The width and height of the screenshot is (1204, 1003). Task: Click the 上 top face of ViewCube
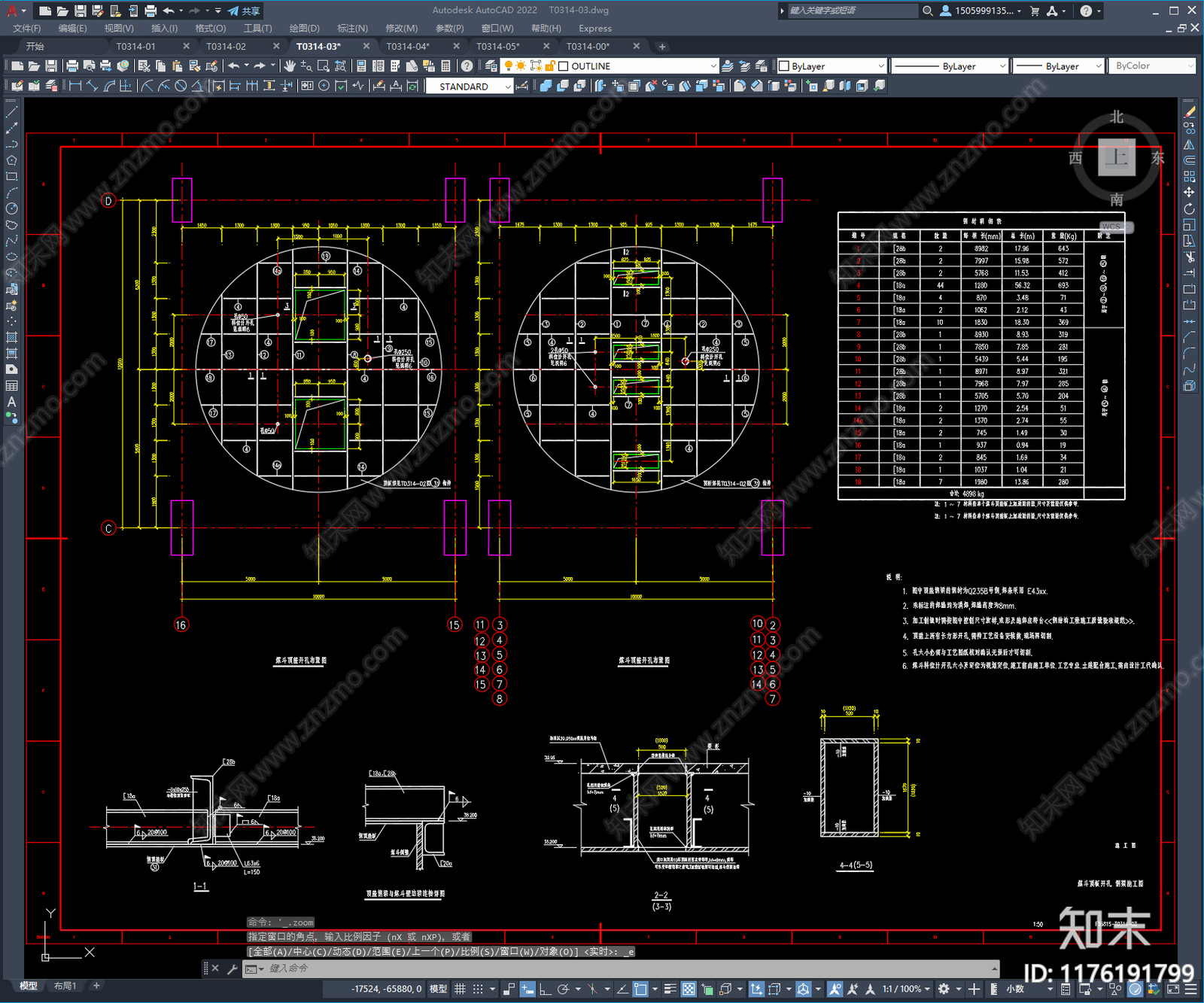click(1117, 157)
